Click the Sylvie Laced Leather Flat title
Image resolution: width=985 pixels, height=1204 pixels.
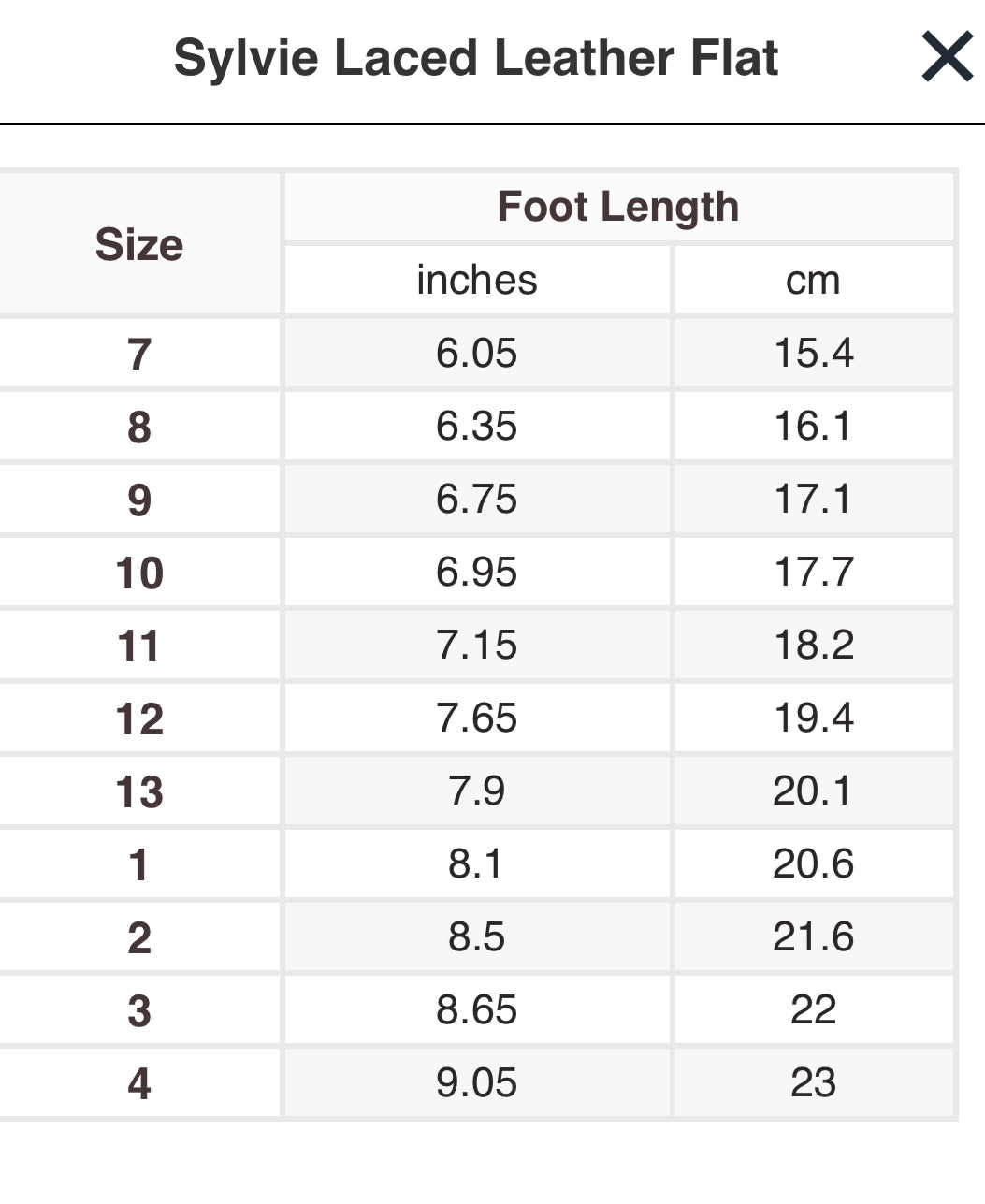click(x=476, y=58)
